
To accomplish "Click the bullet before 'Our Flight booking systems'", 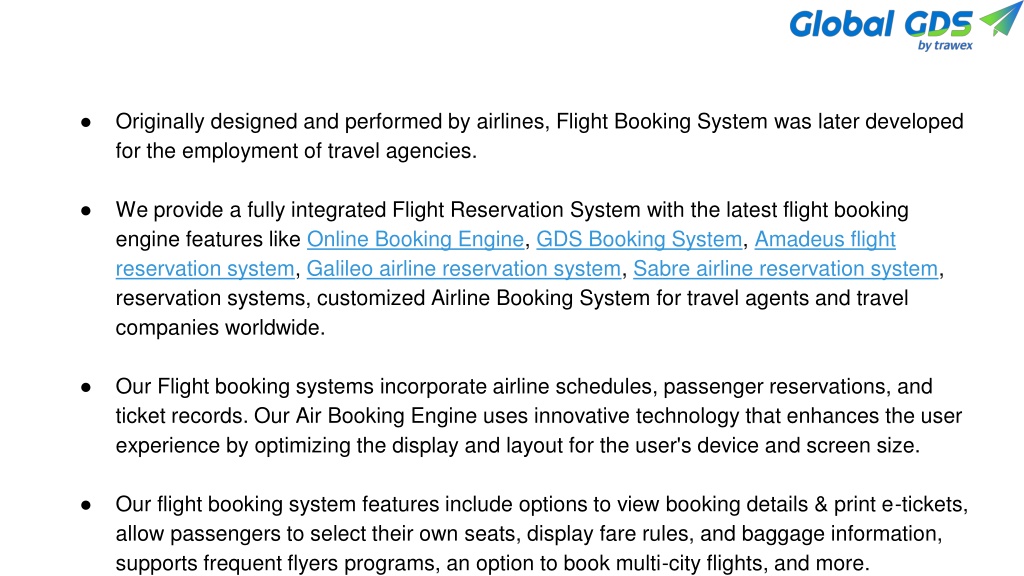I will click(86, 387).
